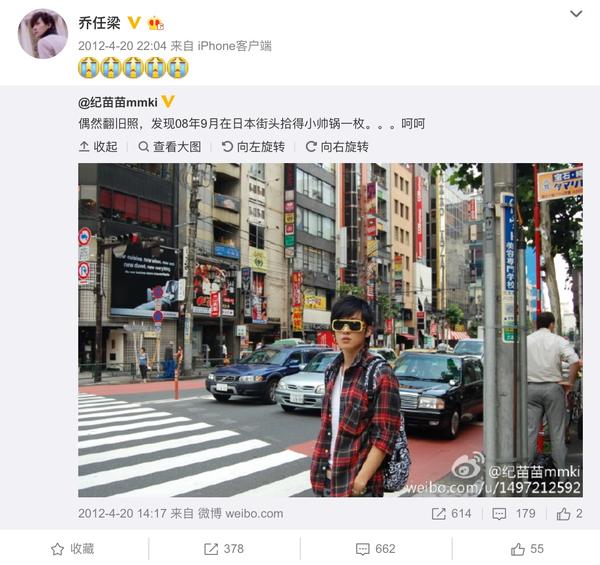Click the Tokyo street photo
Viewport: 600px width, 565px height.
(x=331, y=330)
